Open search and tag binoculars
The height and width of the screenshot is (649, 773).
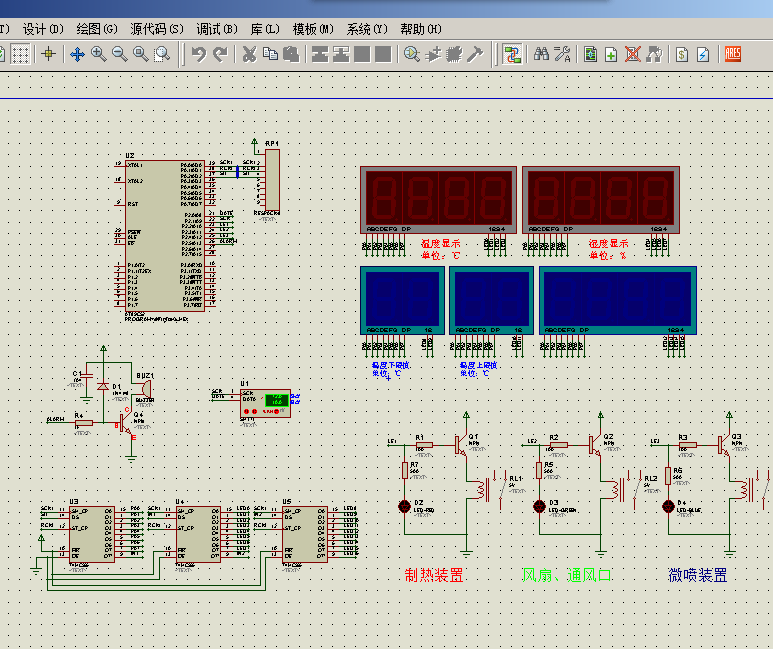541,54
